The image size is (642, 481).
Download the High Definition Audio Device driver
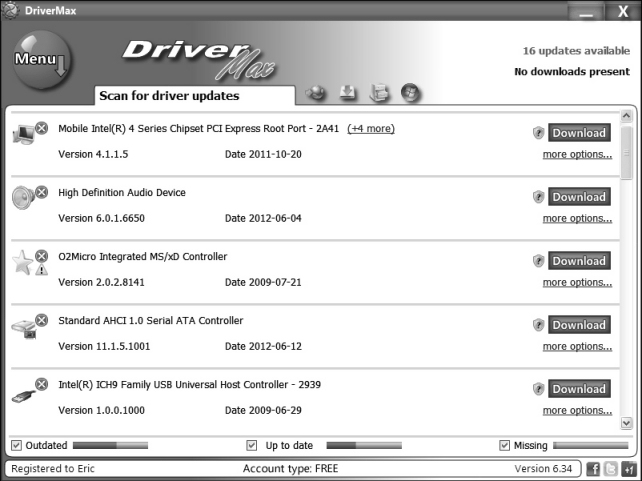[x=579, y=197]
